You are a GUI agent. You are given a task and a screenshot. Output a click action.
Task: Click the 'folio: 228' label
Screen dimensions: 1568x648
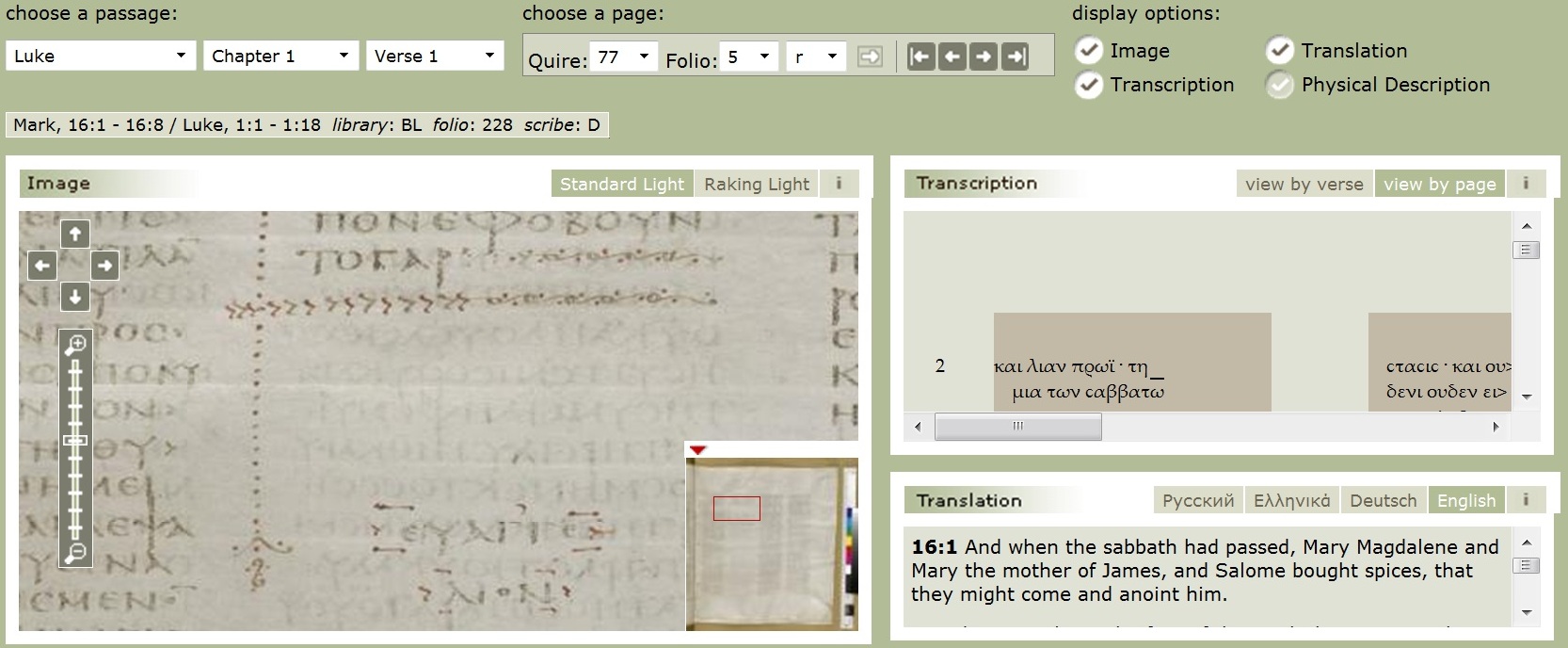(472, 124)
